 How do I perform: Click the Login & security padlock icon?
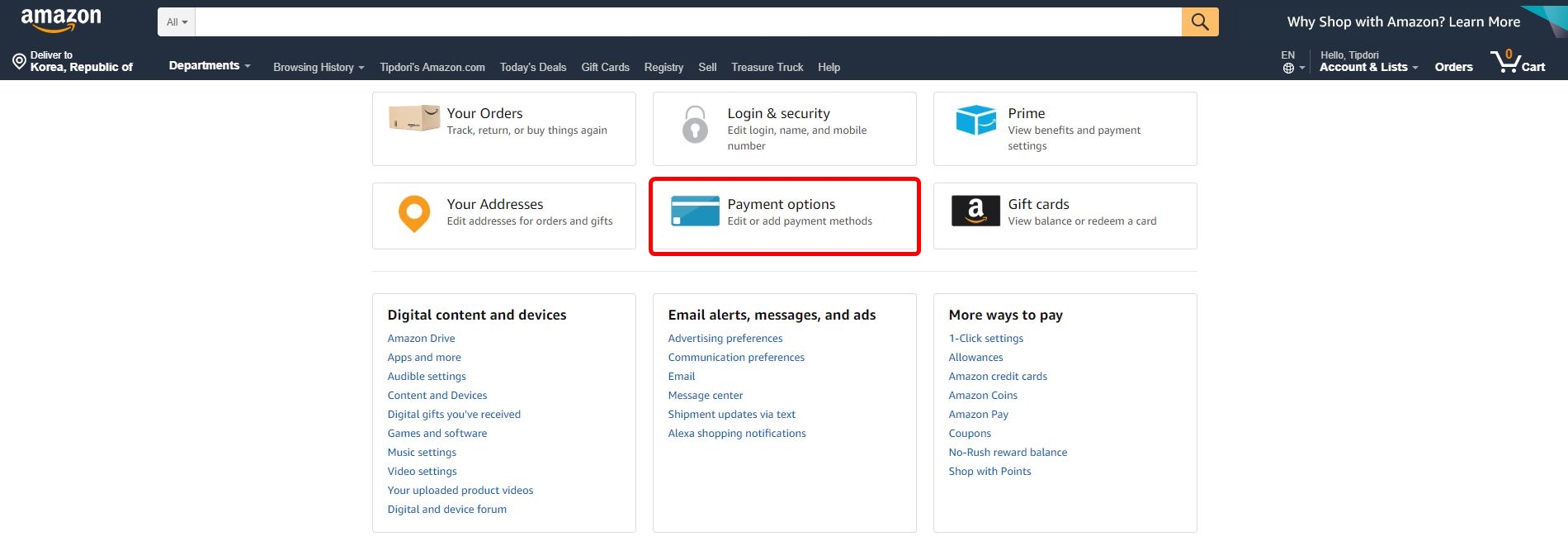click(695, 125)
